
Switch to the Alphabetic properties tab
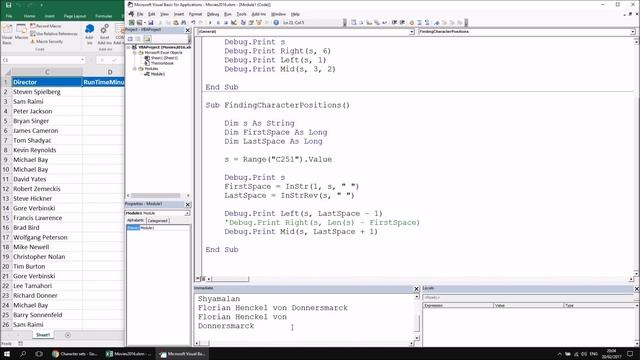(x=136, y=220)
